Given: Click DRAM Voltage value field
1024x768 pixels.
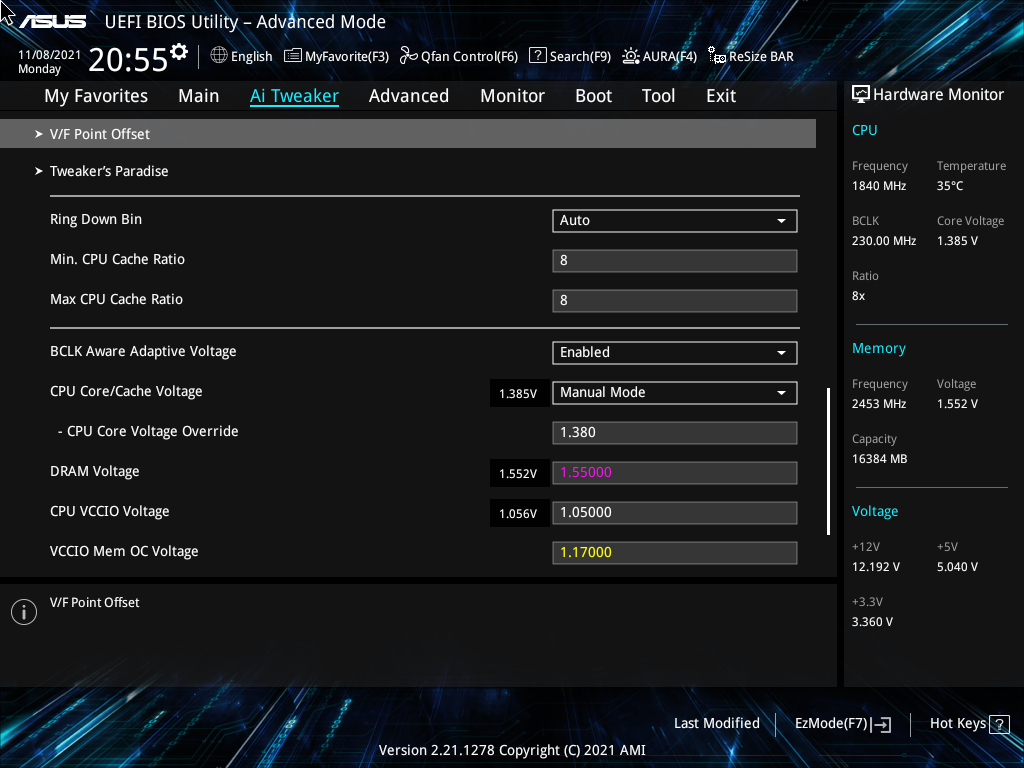Looking at the screenshot, I should pos(675,472).
